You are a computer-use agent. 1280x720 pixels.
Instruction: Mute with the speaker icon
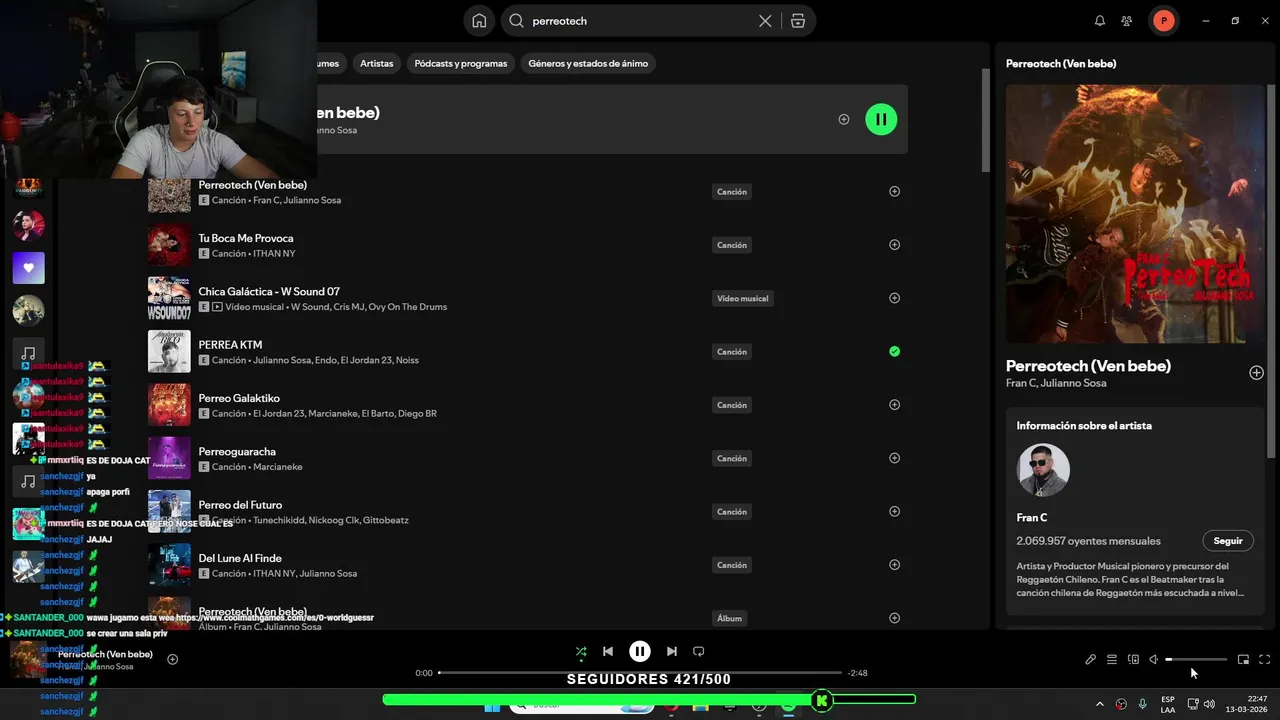pos(1154,660)
